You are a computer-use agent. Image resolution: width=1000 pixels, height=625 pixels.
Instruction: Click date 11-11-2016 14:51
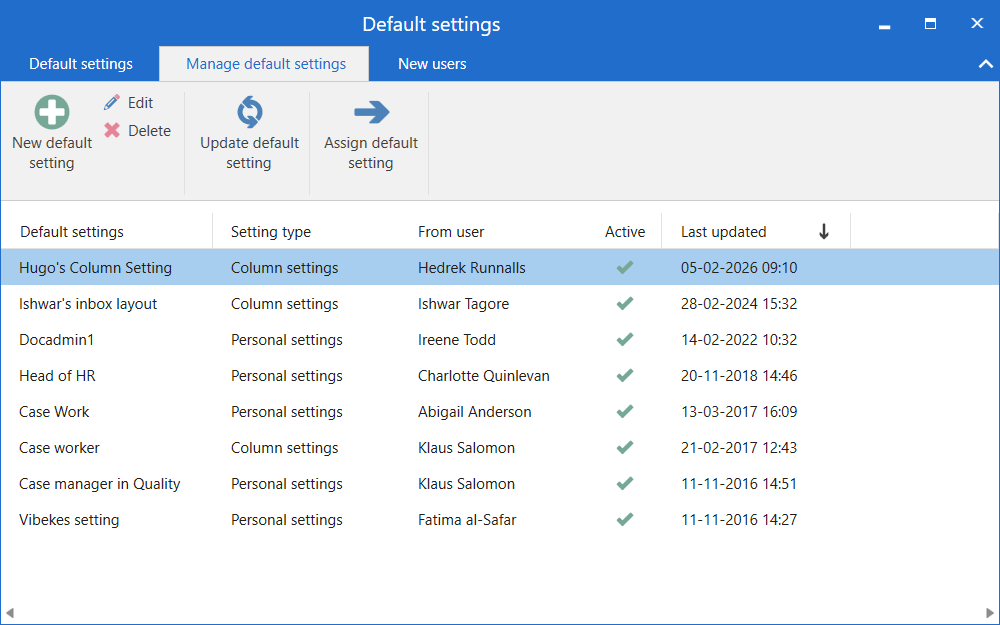tap(739, 484)
